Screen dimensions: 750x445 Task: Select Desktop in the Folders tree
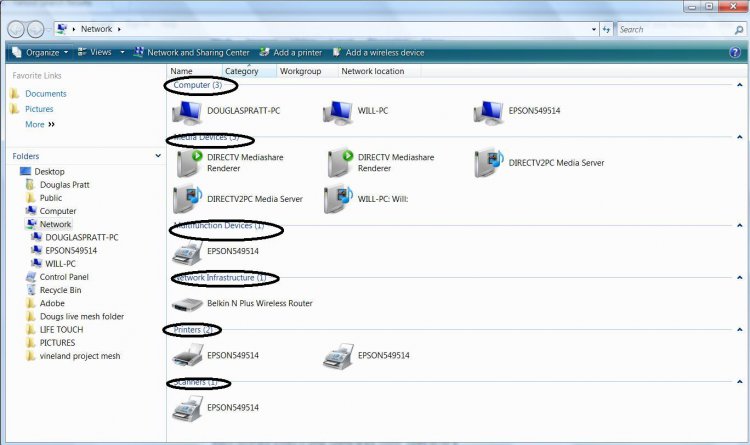[49, 171]
